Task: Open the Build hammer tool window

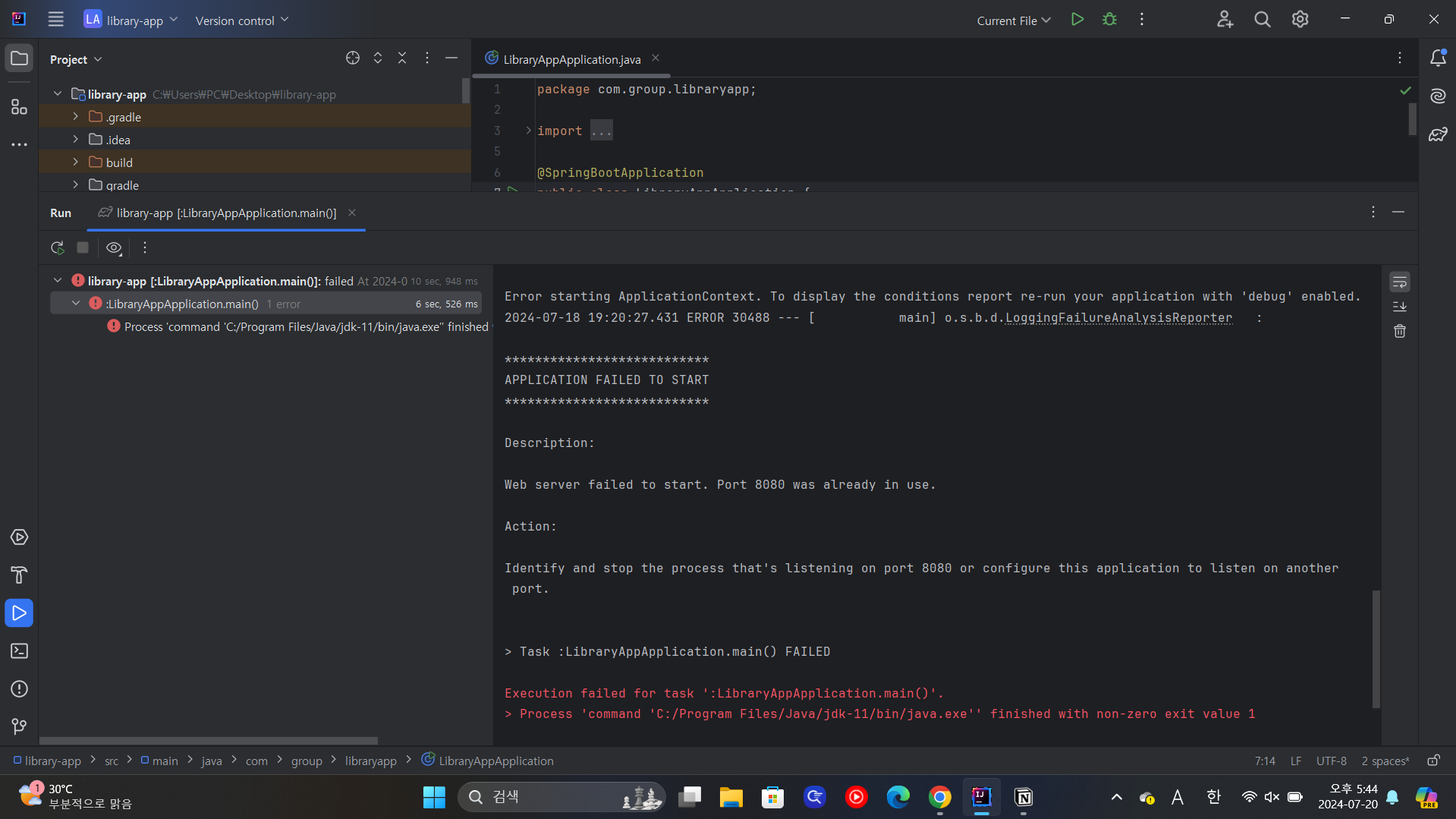Action: point(19,575)
